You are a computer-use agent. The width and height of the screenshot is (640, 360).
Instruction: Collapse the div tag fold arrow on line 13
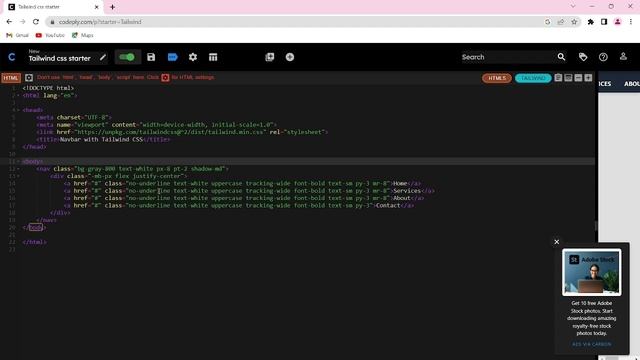18,176
